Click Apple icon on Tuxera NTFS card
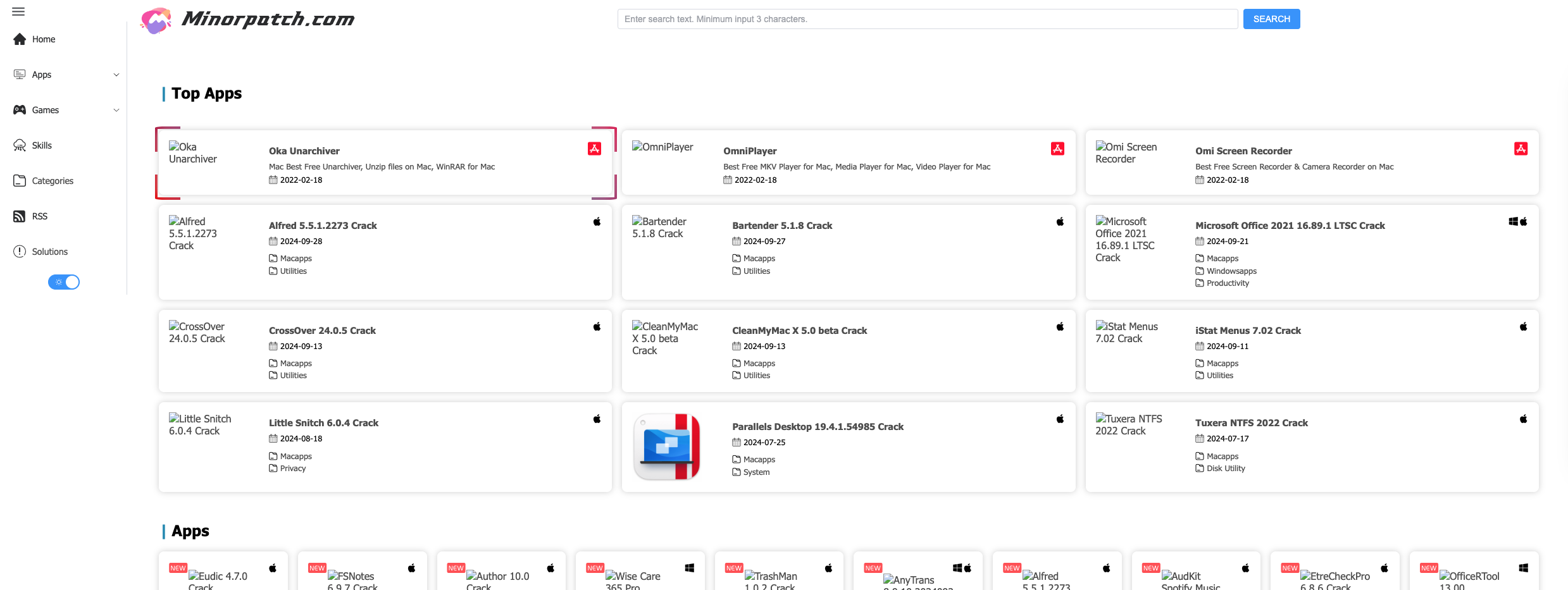Screen dimensions: 1568x590 [1524, 419]
